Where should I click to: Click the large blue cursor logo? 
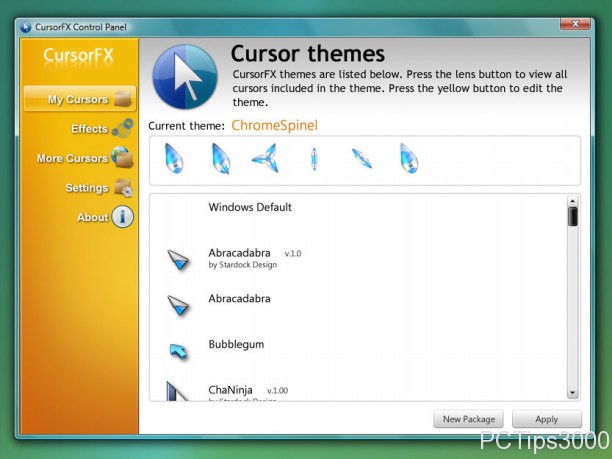[x=185, y=76]
